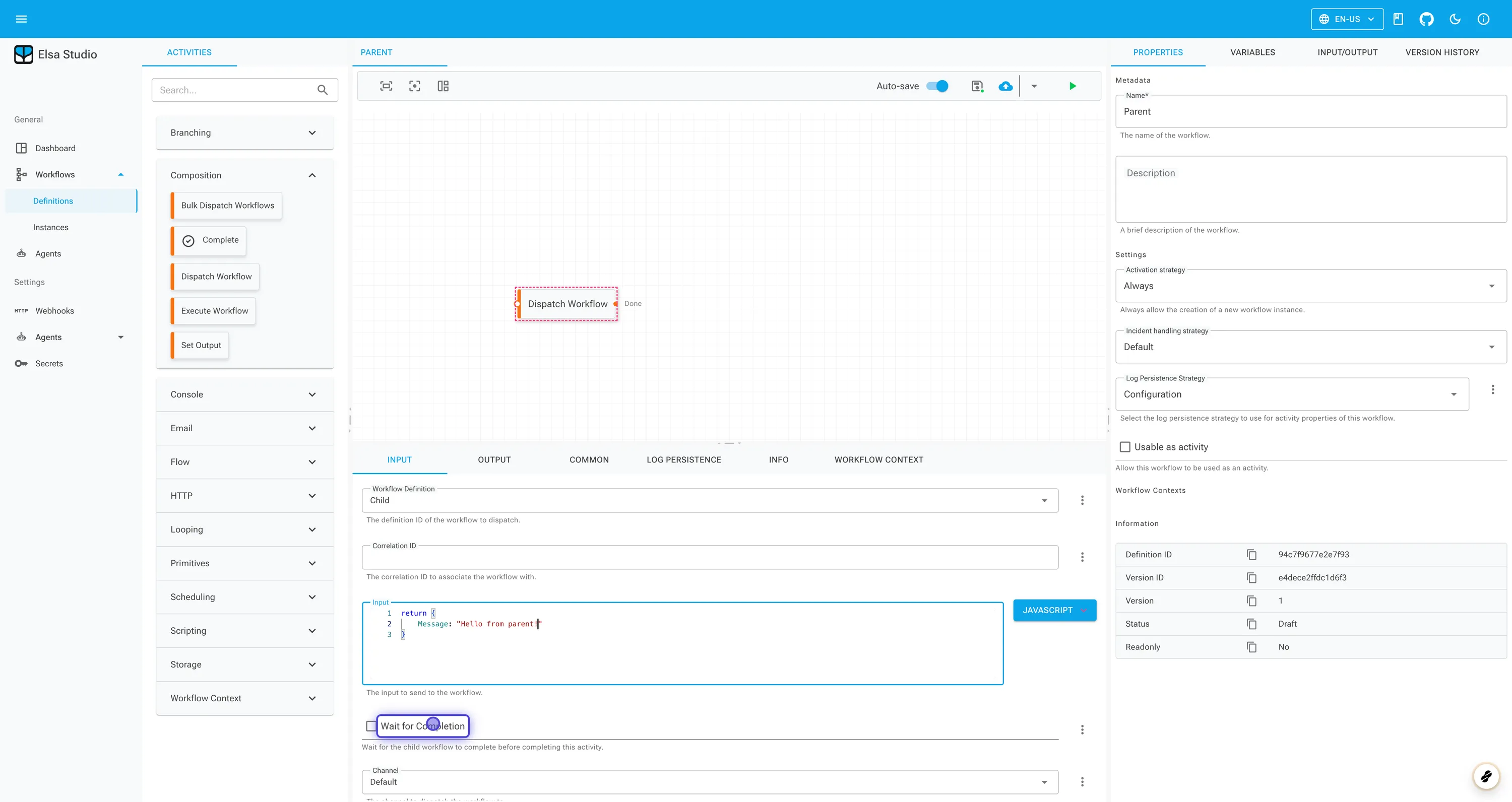Click the auto layout icon

pos(443,86)
